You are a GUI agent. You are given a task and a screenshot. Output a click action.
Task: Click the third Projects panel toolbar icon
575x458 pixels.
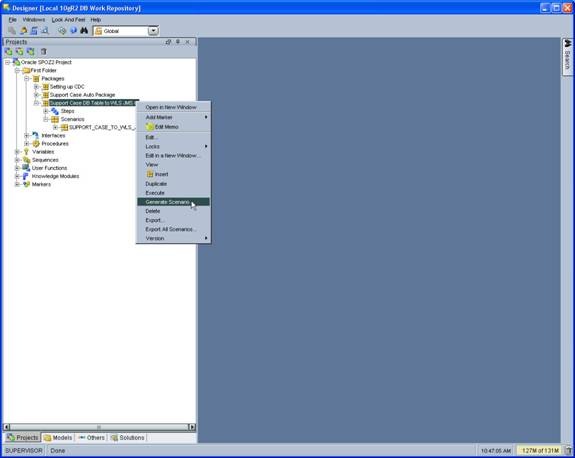[31, 52]
